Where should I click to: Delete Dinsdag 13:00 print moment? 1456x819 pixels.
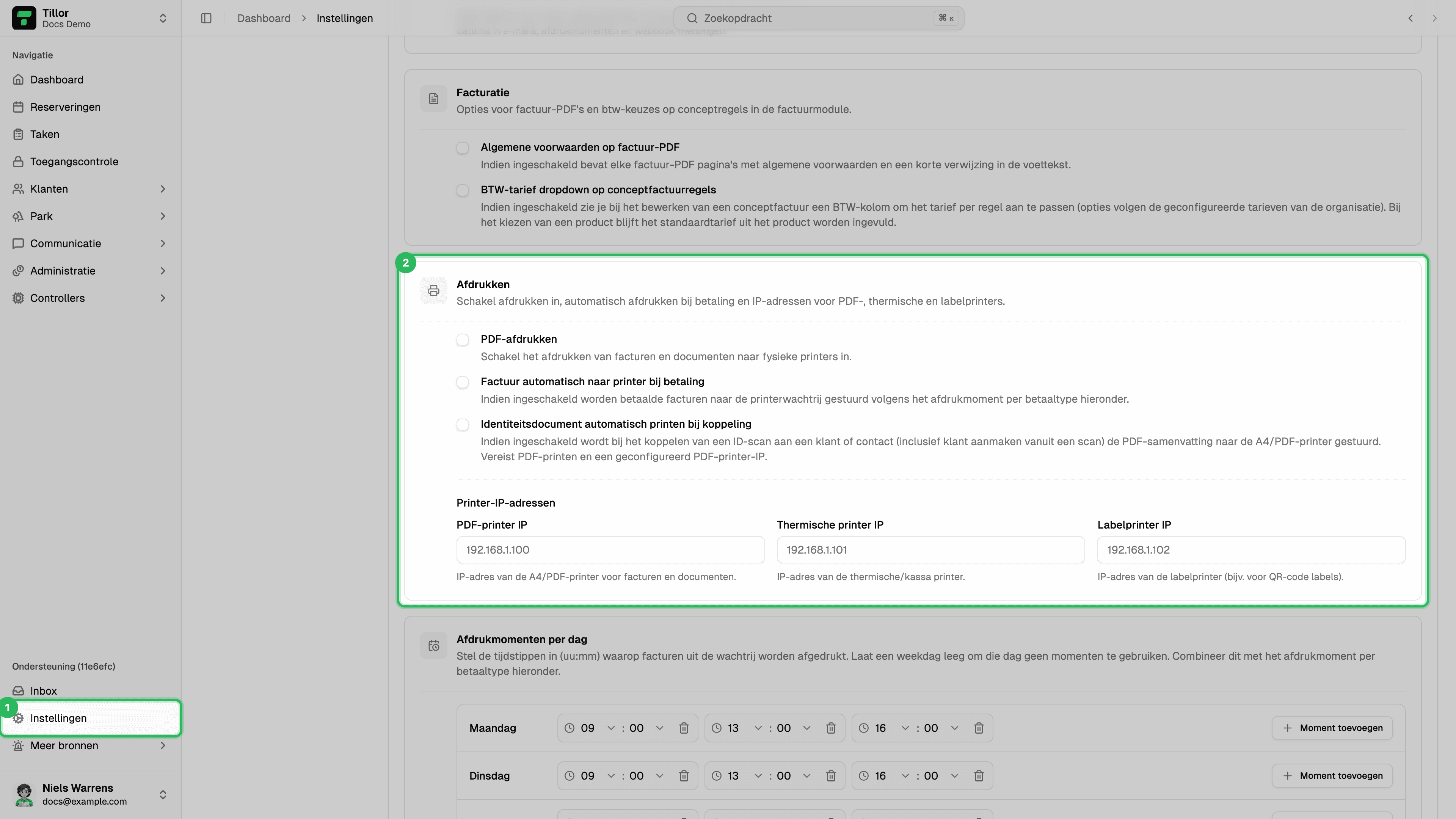coord(831,776)
